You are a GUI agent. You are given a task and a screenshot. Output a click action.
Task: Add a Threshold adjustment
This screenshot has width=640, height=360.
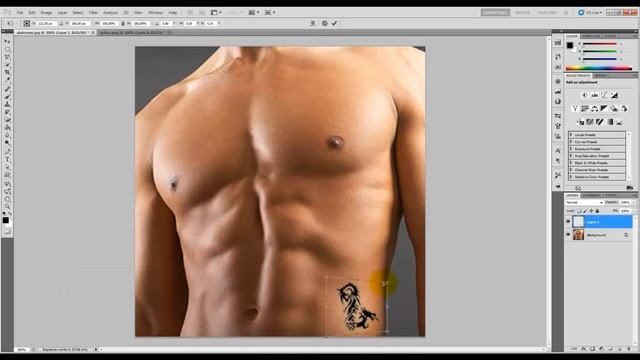(600, 122)
